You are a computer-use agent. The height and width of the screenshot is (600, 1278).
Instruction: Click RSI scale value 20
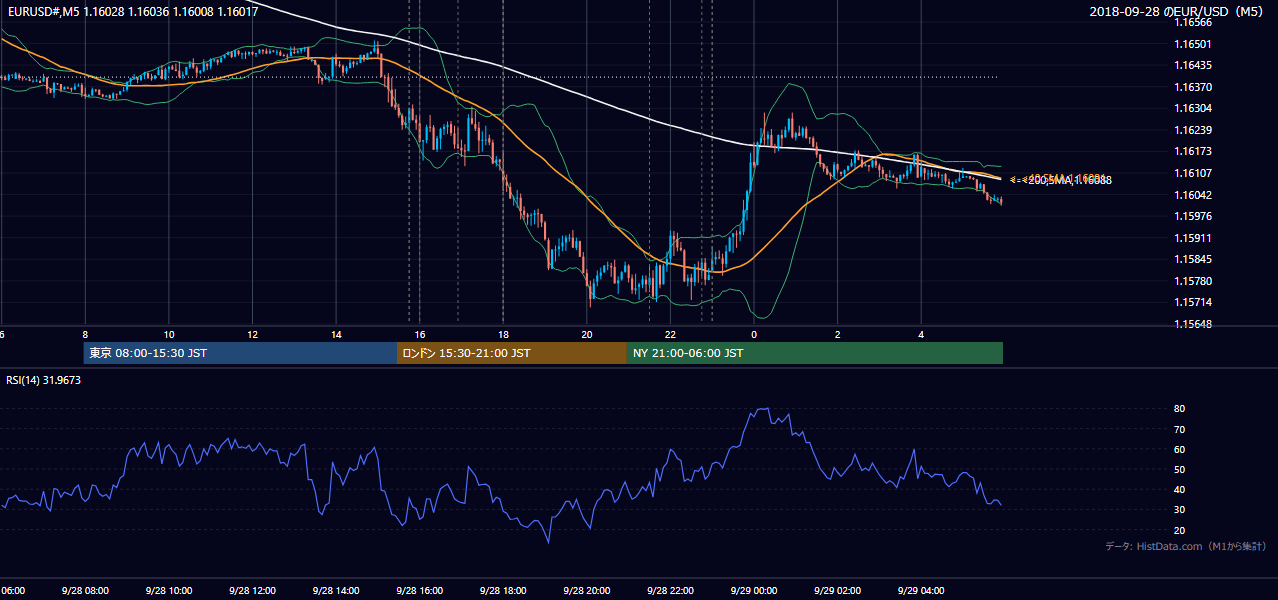(1180, 530)
